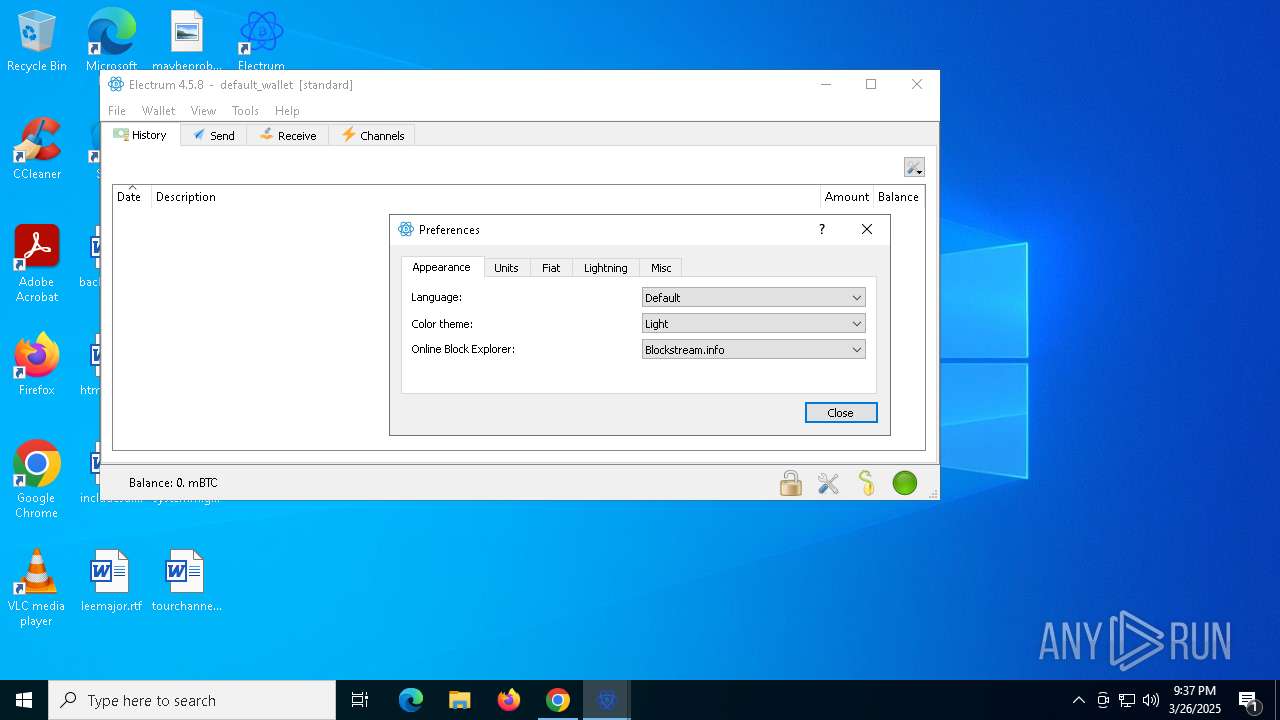Screen dimensions: 1280x720
Task: Open the Google Chrome desktop shortcut
Action: click(37, 480)
